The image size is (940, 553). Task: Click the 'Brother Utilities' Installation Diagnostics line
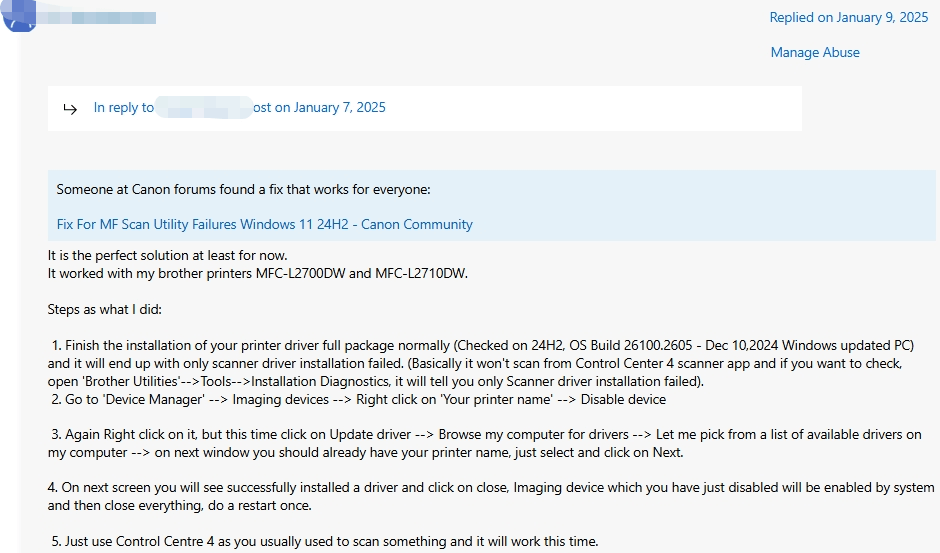tap(376, 381)
